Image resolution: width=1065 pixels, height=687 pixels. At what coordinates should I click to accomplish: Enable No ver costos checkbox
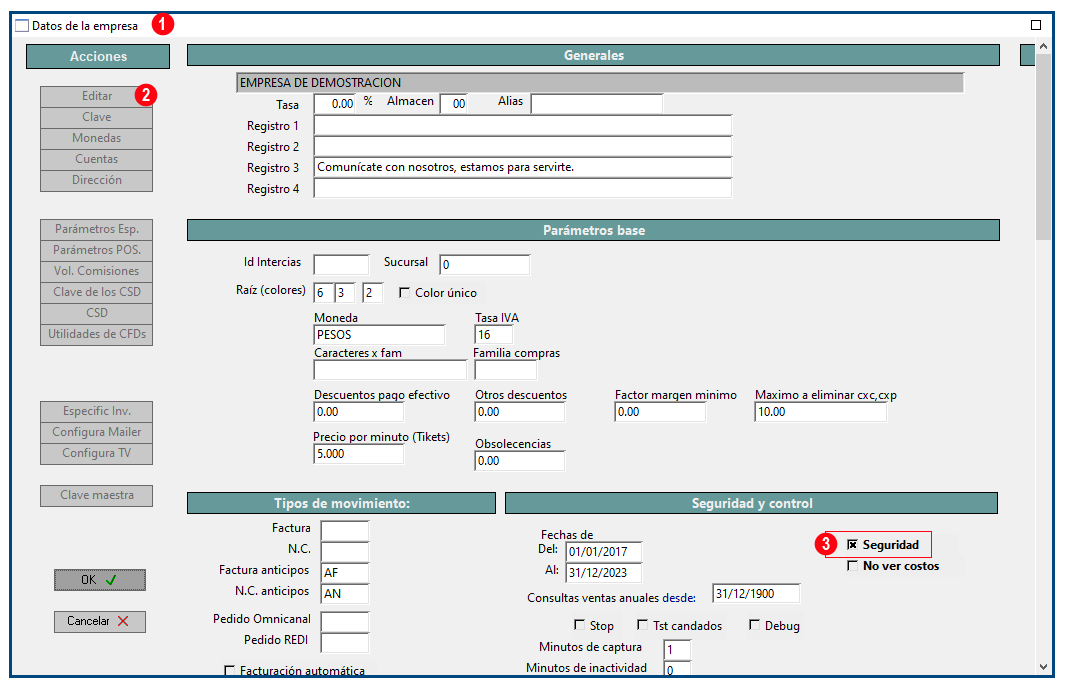point(852,565)
